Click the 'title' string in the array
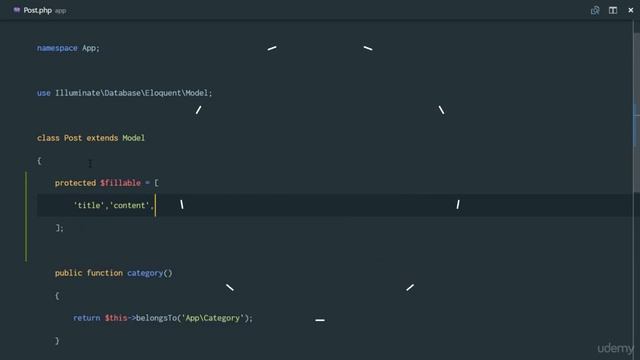The image size is (640, 360). point(89,205)
